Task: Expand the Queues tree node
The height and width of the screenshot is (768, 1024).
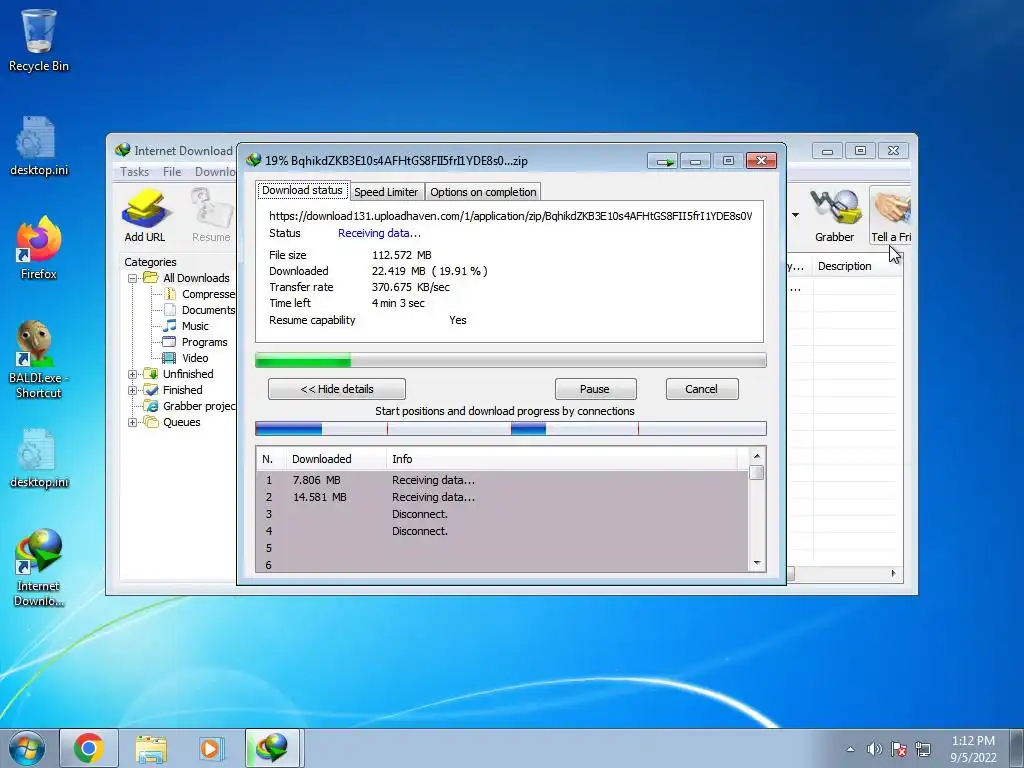Action: point(133,422)
